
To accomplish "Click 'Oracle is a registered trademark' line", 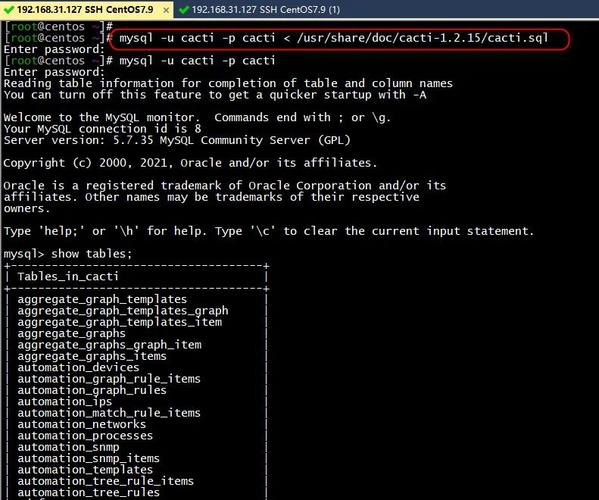I will coord(225,186).
